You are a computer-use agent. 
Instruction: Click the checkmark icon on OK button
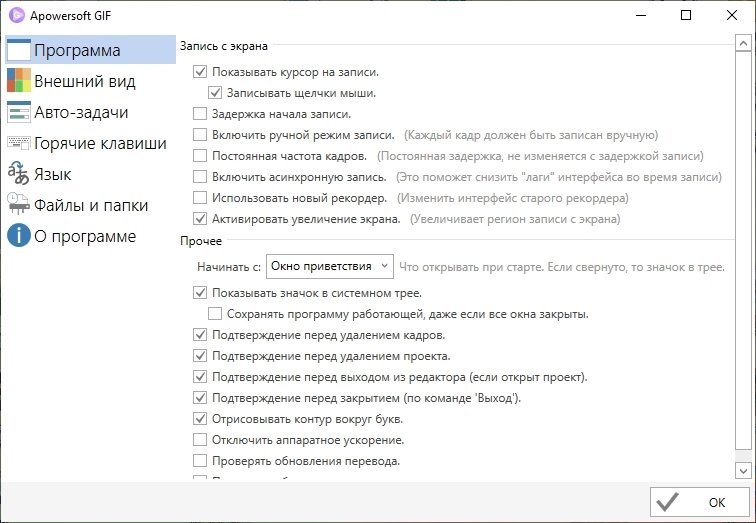coord(668,502)
